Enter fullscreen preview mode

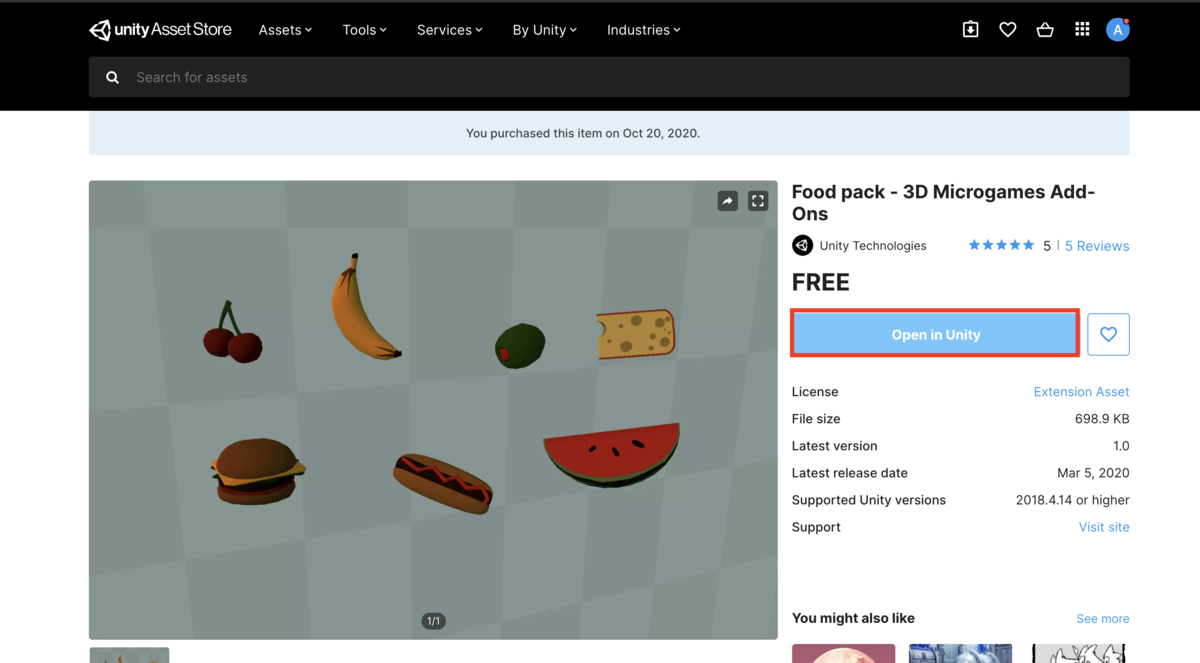pyautogui.click(x=758, y=201)
